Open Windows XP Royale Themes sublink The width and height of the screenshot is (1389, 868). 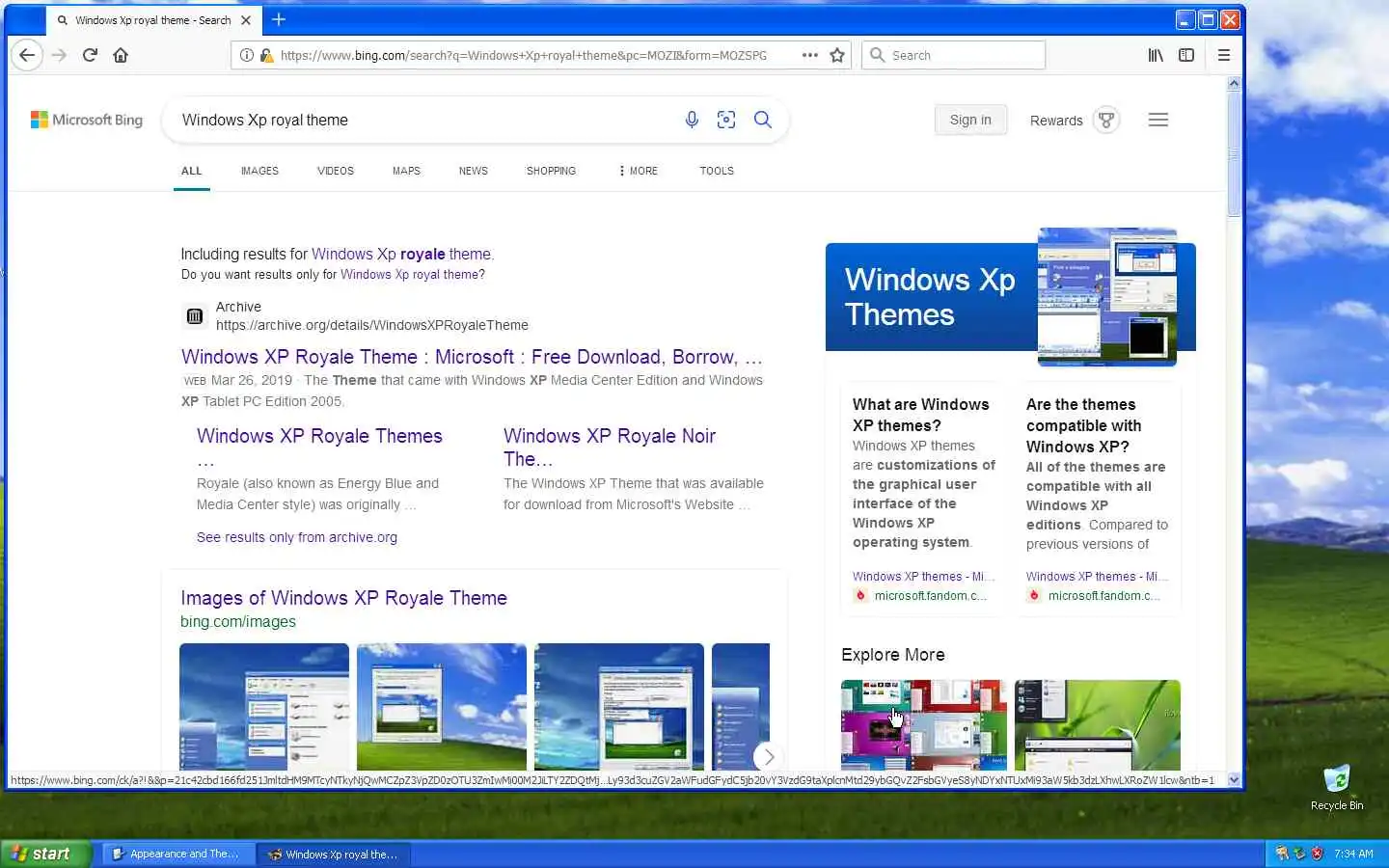pyautogui.click(x=319, y=436)
